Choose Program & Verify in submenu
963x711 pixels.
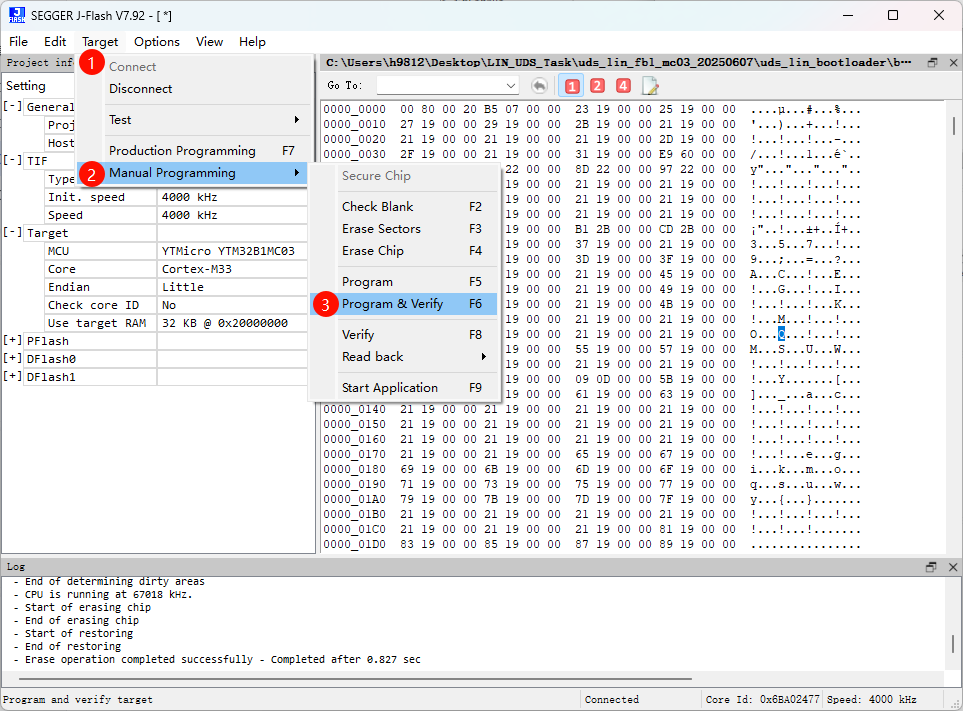[405, 304]
